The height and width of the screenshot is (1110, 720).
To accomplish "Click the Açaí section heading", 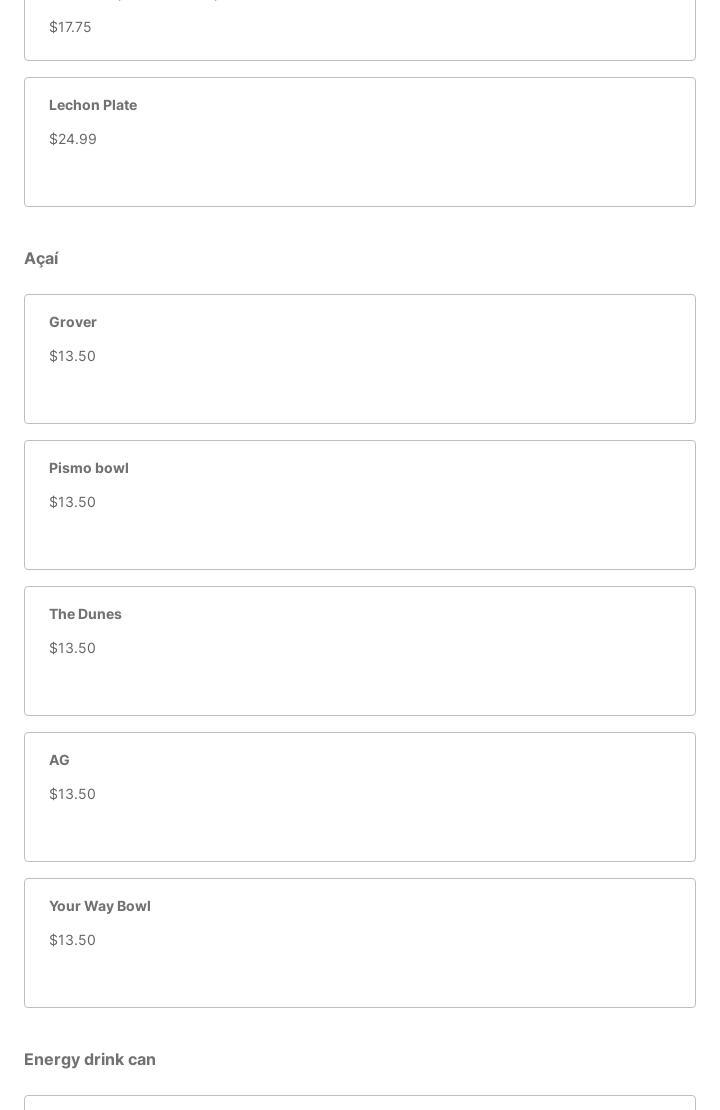I will (x=41, y=259).
